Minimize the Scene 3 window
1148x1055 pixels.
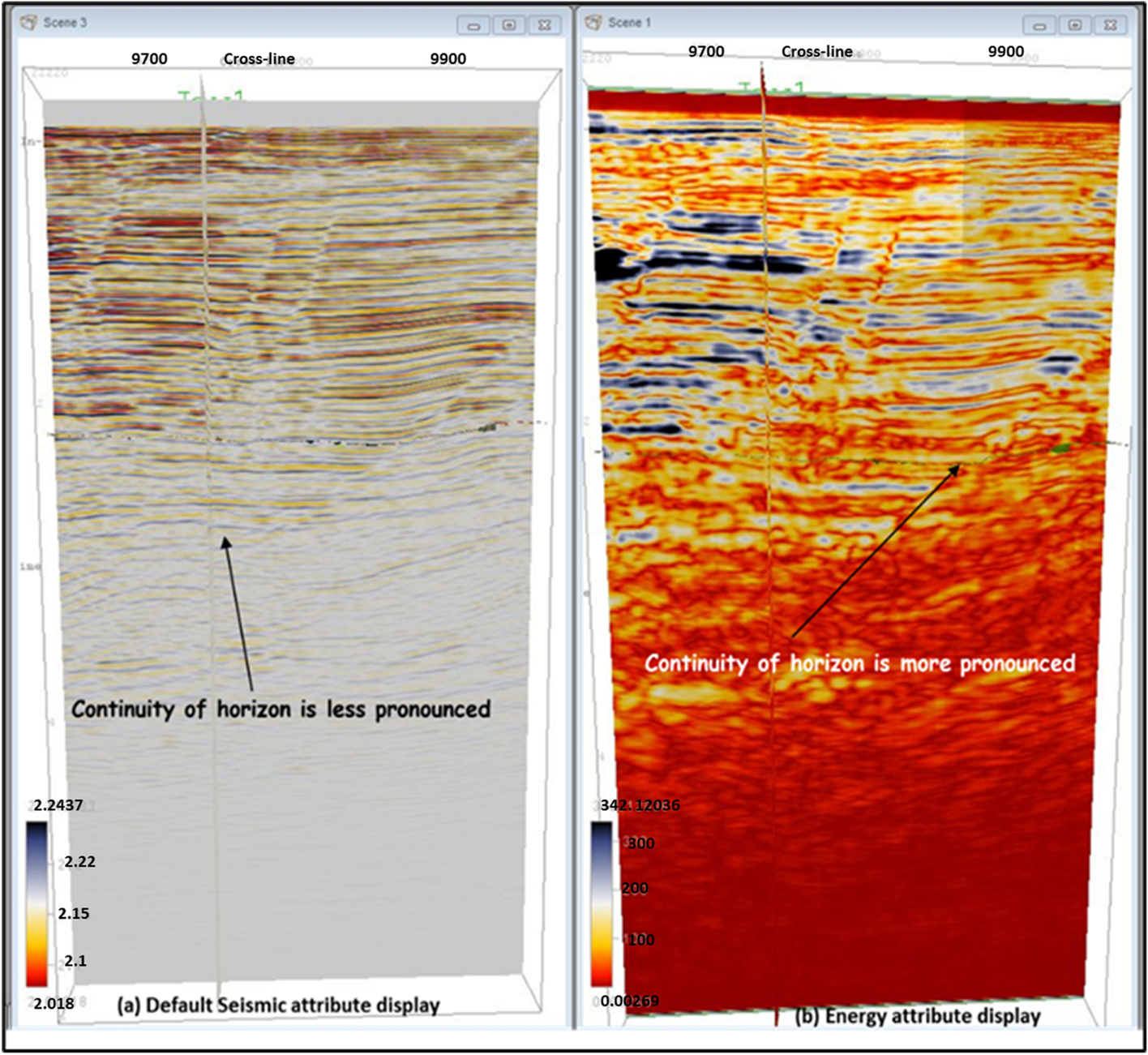click(473, 25)
